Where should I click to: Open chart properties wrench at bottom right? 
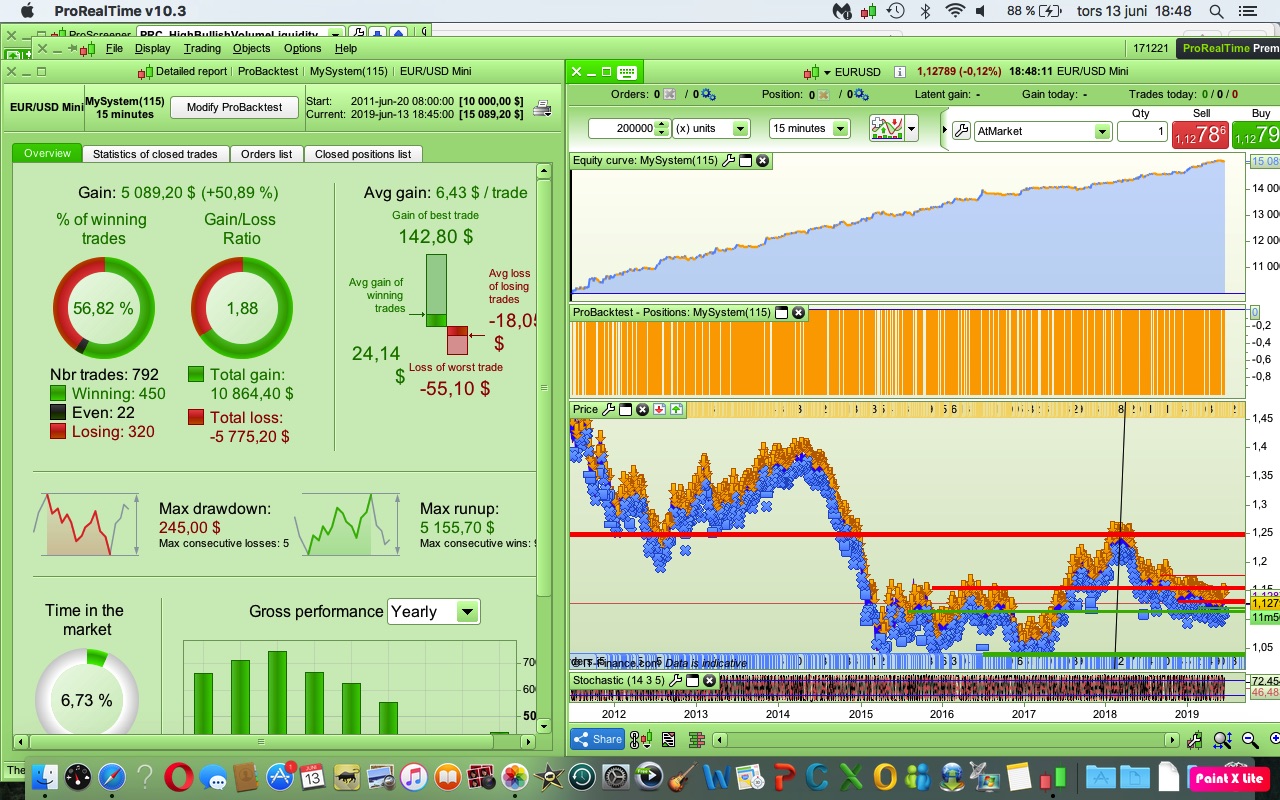coord(1195,740)
